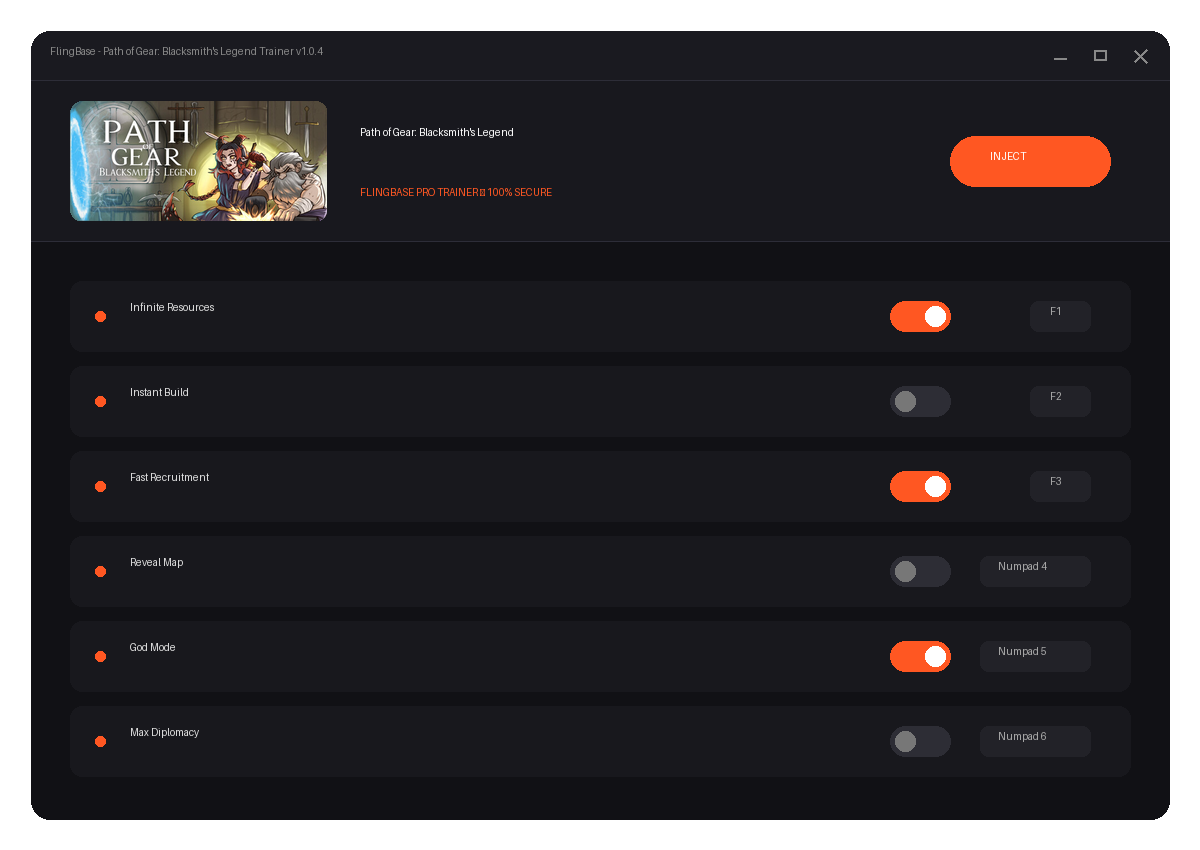Change the F1 hotkey binding
The height and width of the screenshot is (850, 1200).
(1060, 316)
